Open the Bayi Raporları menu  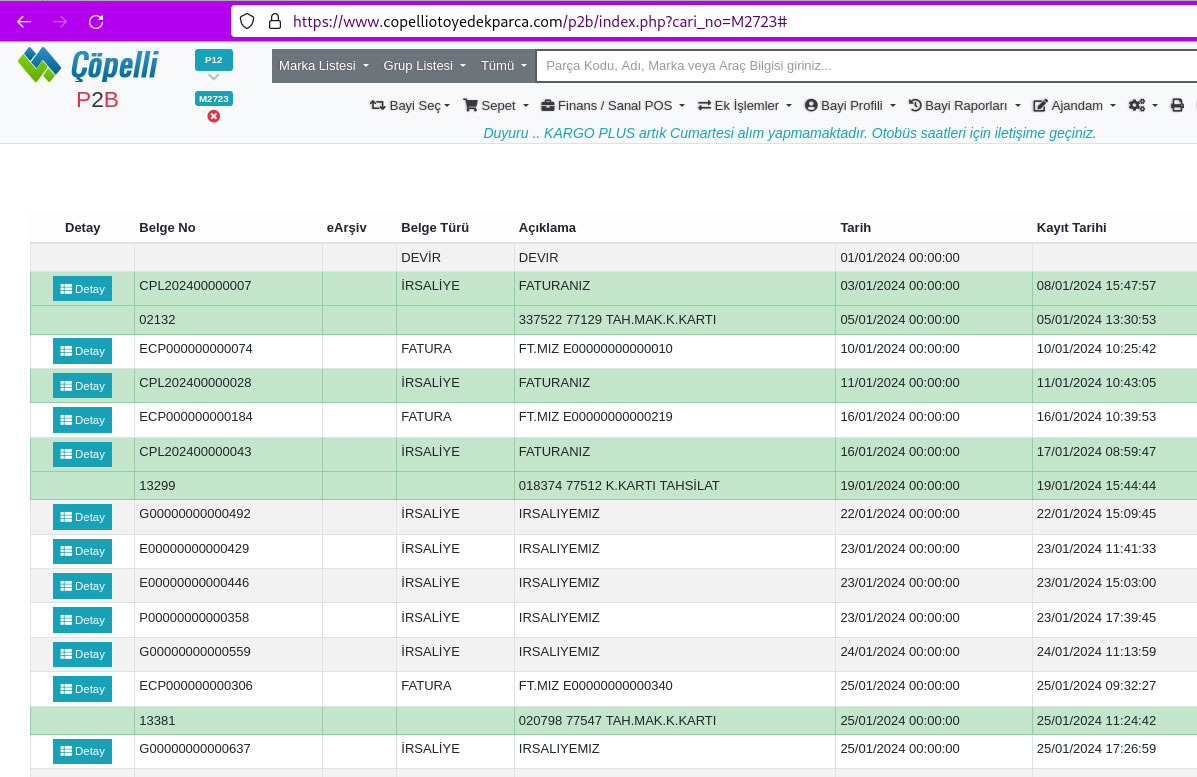coord(964,105)
